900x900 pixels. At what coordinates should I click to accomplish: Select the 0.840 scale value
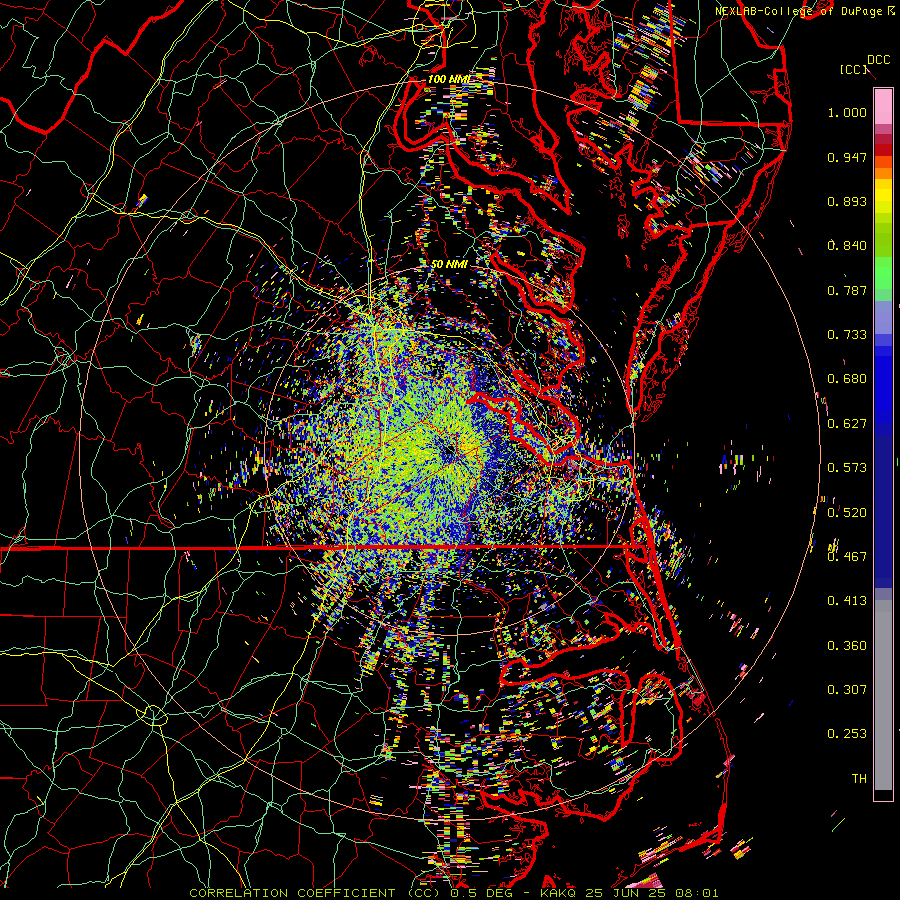(847, 246)
